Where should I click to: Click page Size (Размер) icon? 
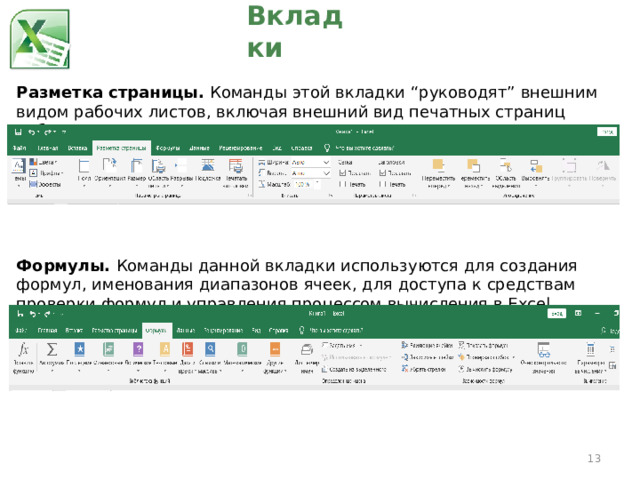[136, 167]
